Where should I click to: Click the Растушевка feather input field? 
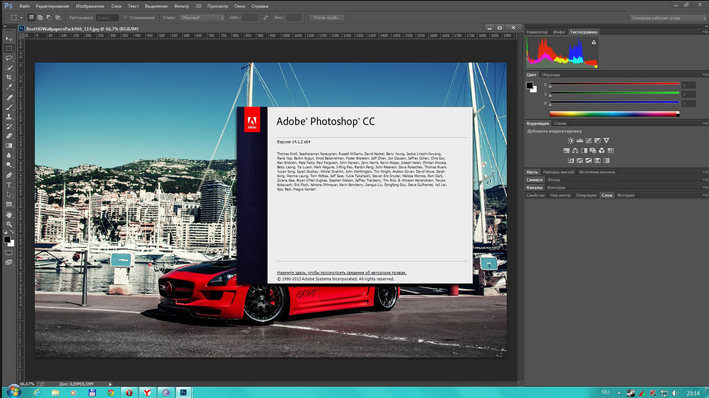(x=107, y=18)
